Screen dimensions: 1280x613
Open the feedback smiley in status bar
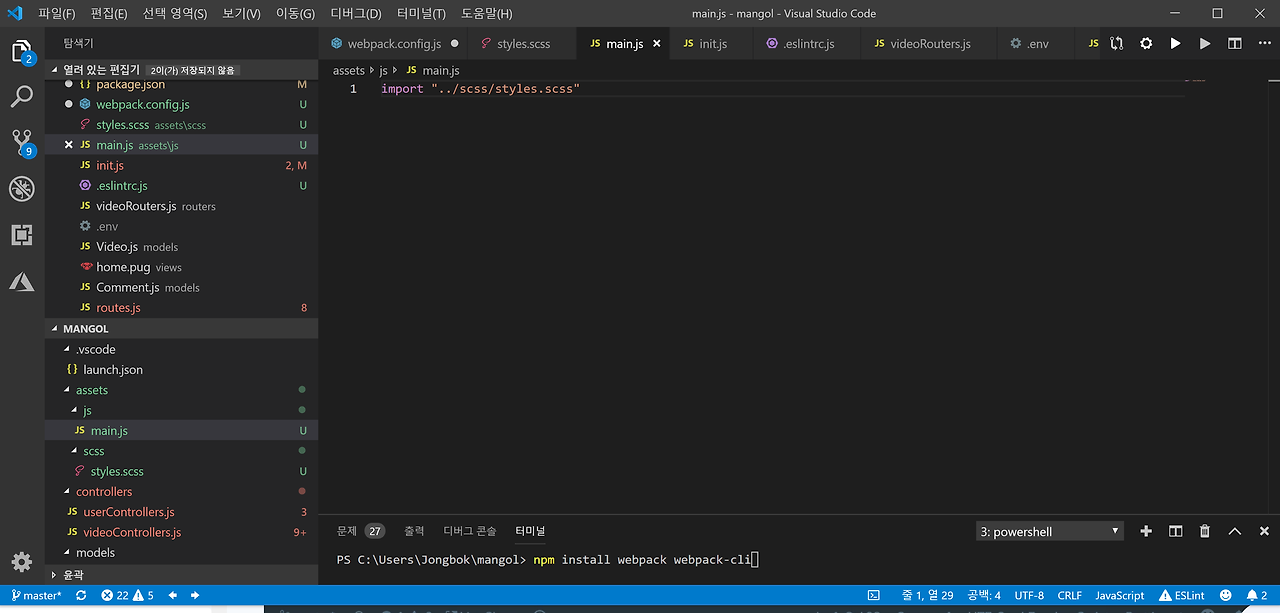click(1226, 596)
